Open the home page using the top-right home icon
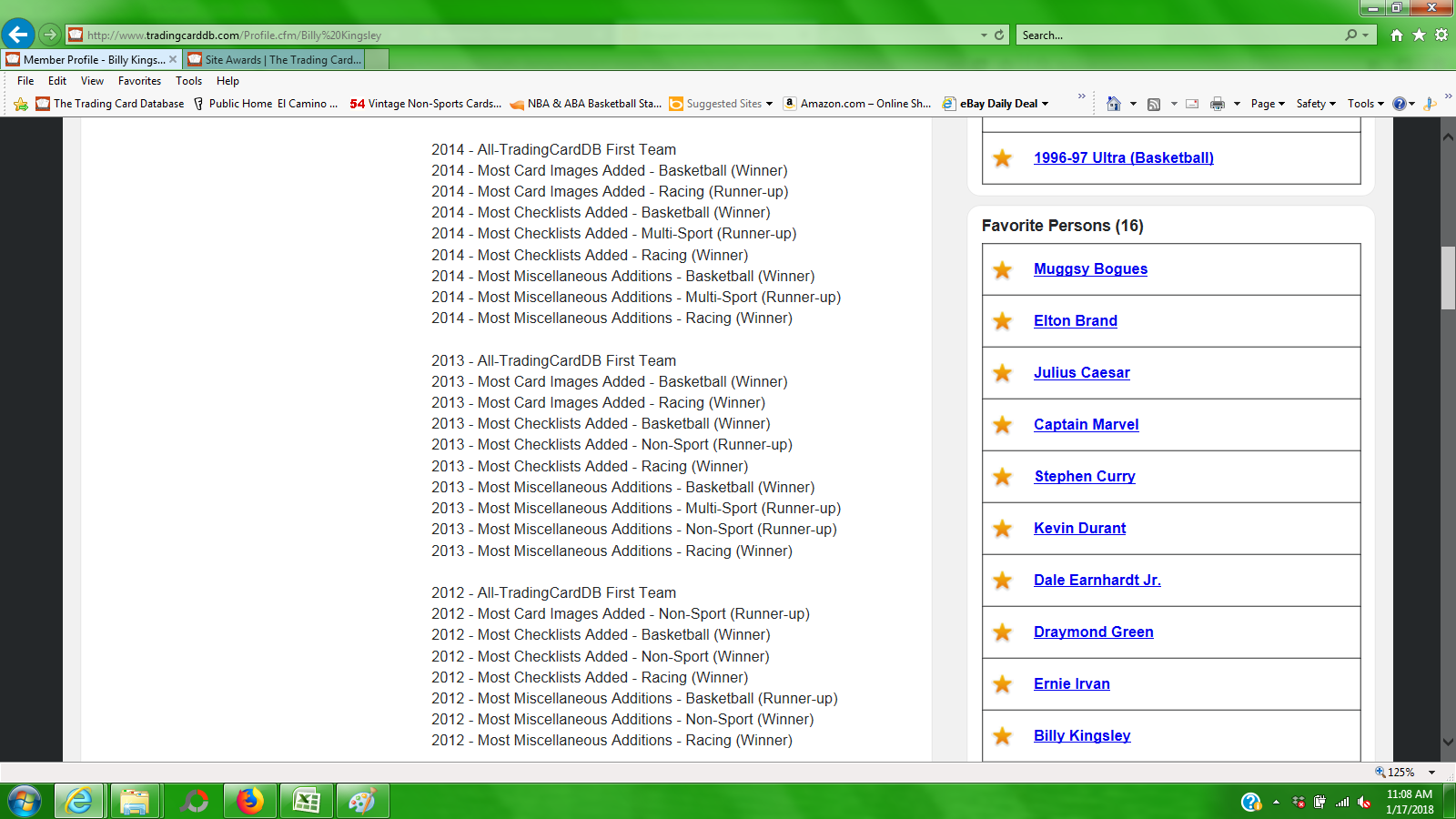1456x819 pixels. click(1397, 35)
